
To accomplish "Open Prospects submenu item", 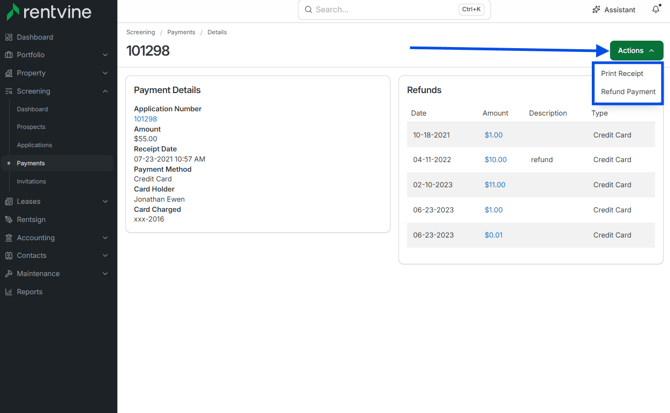I will coord(31,127).
